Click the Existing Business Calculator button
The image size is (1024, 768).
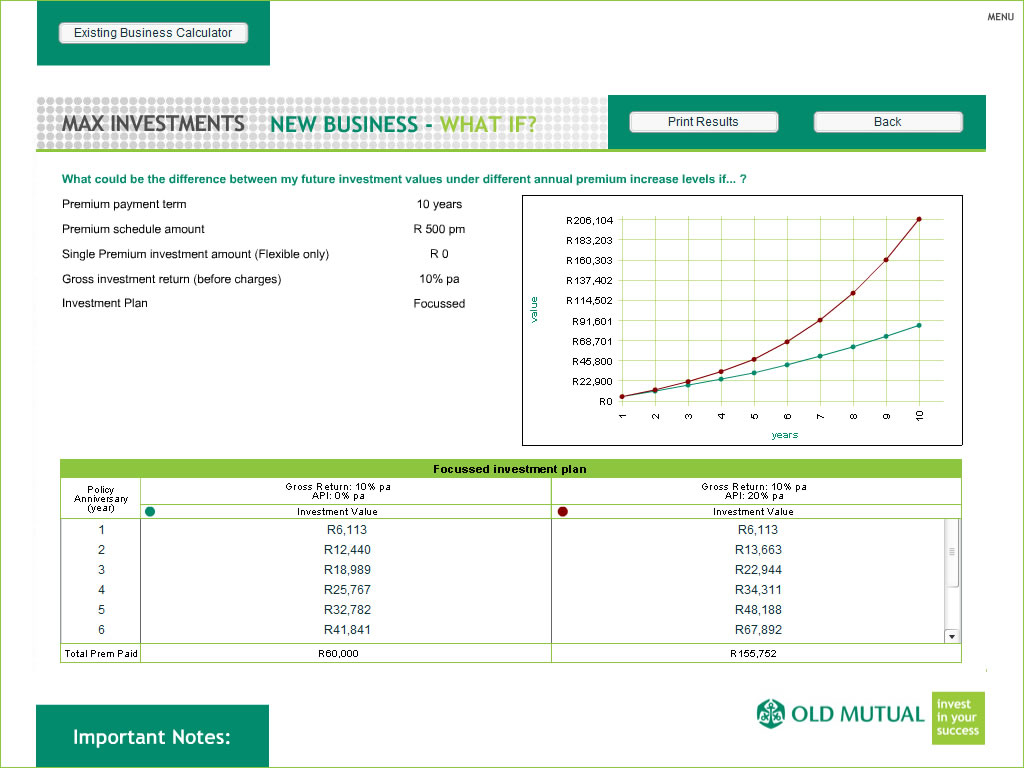153,33
